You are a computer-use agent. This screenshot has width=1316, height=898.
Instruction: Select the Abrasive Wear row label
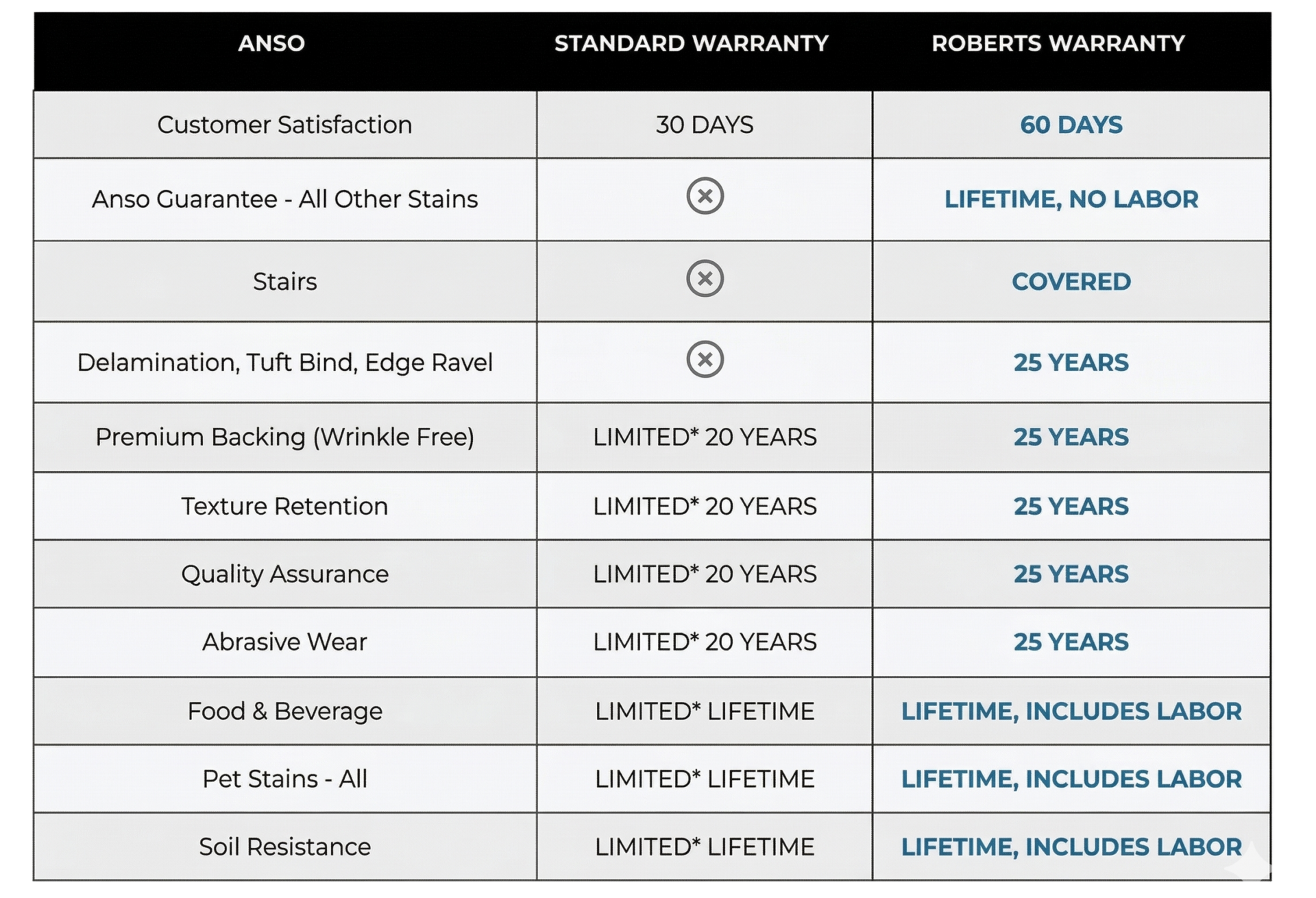(x=284, y=642)
